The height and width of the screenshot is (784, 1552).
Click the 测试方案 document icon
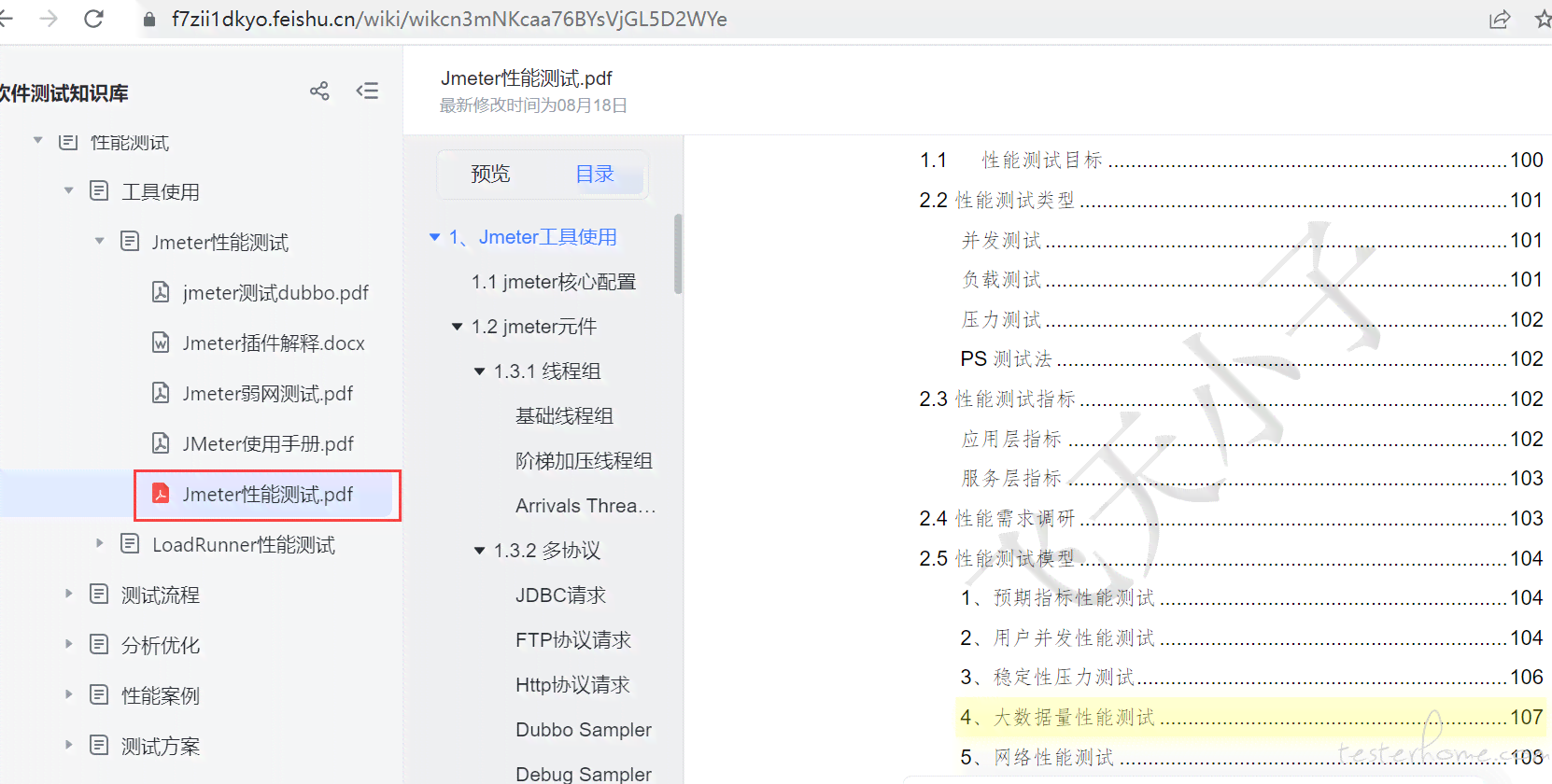coord(99,746)
